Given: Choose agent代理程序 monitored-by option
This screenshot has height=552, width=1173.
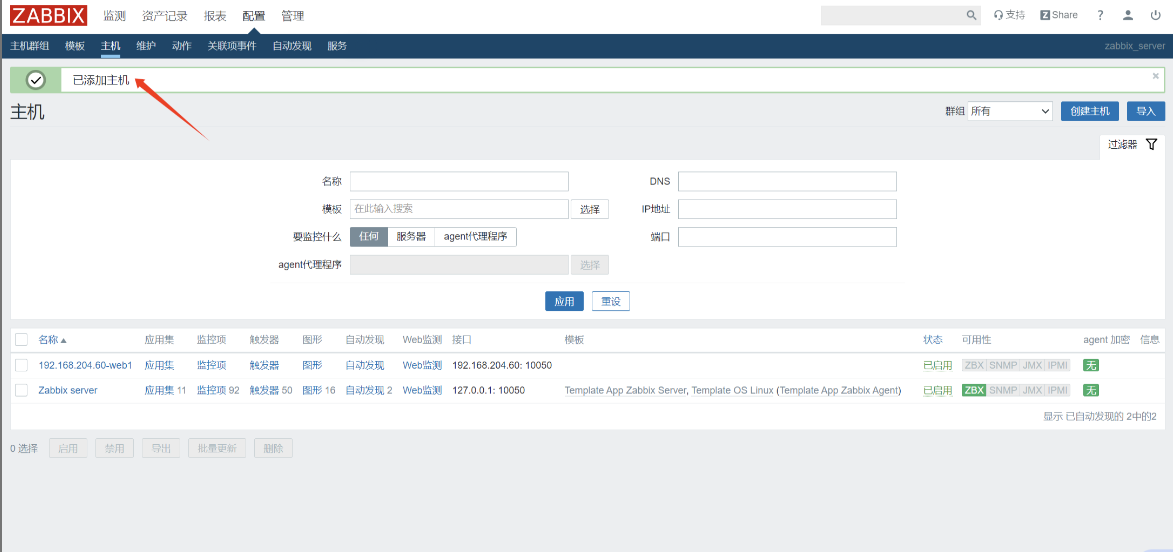Looking at the screenshot, I should [476, 236].
